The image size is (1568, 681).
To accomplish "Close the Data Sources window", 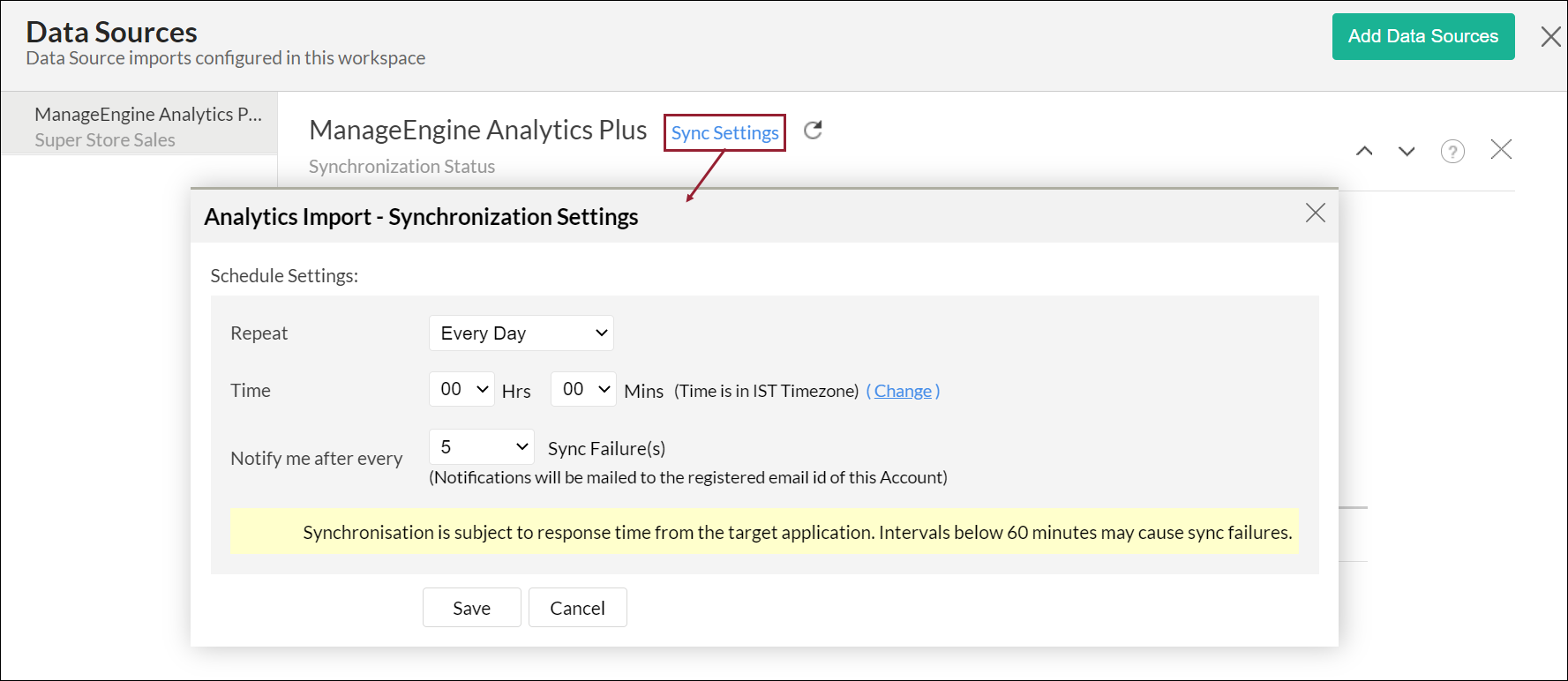I will tap(1550, 36).
